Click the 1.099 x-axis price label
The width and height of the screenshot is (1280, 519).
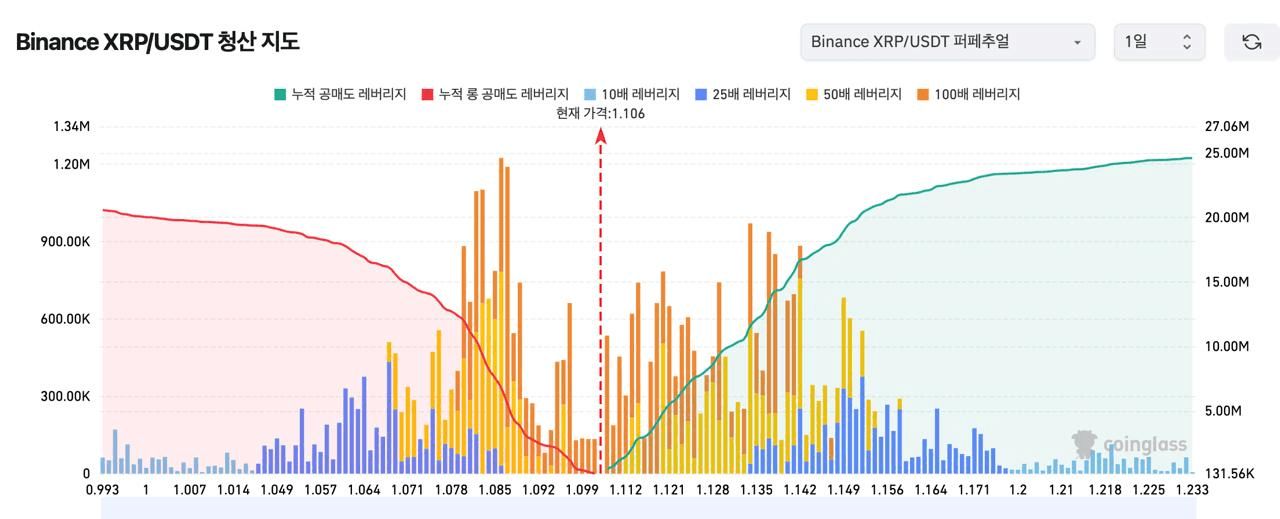(x=582, y=490)
